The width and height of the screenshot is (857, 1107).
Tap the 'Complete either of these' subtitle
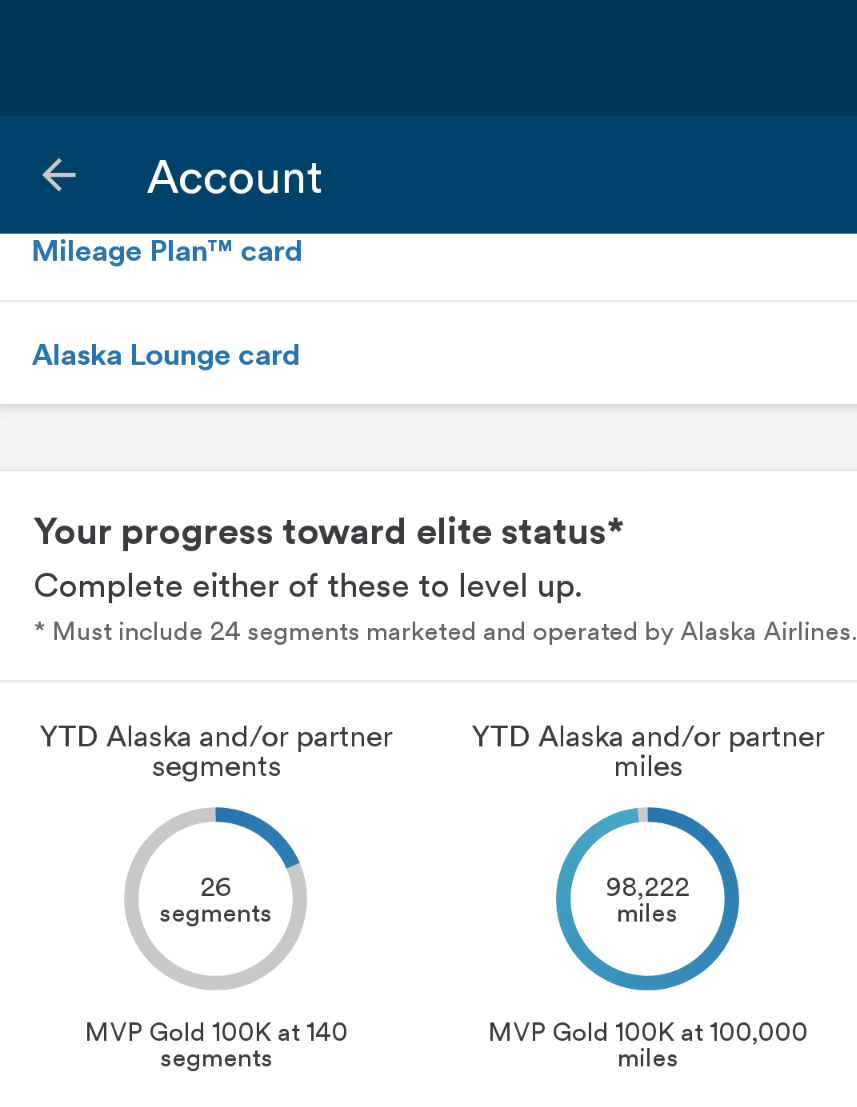point(308,586)
